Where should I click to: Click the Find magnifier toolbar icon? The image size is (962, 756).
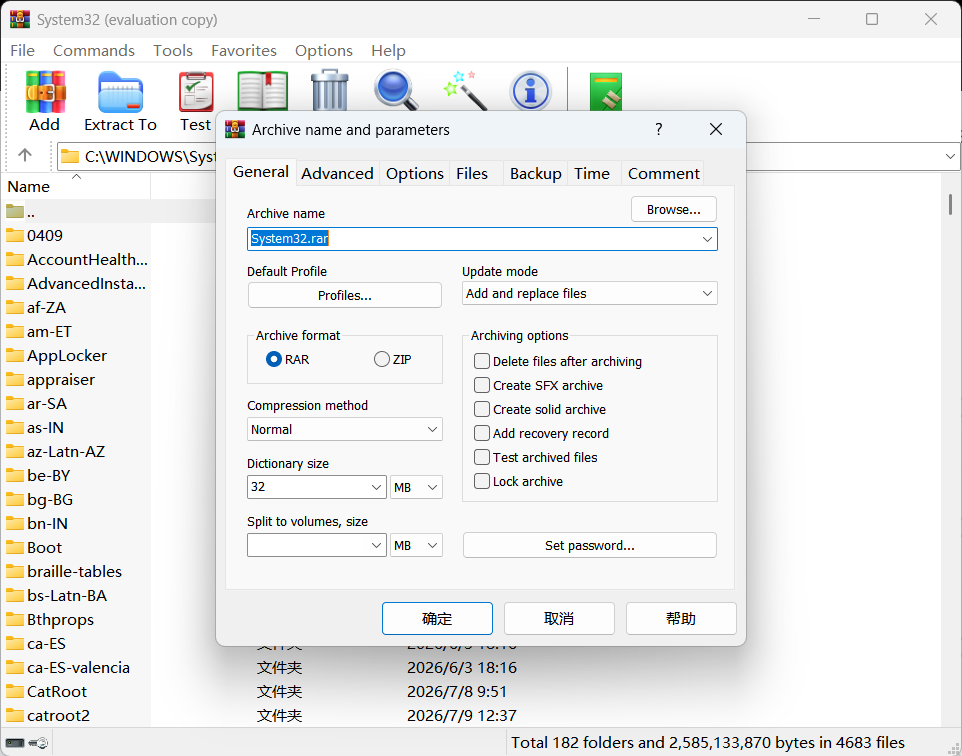[x=396, y=90]
